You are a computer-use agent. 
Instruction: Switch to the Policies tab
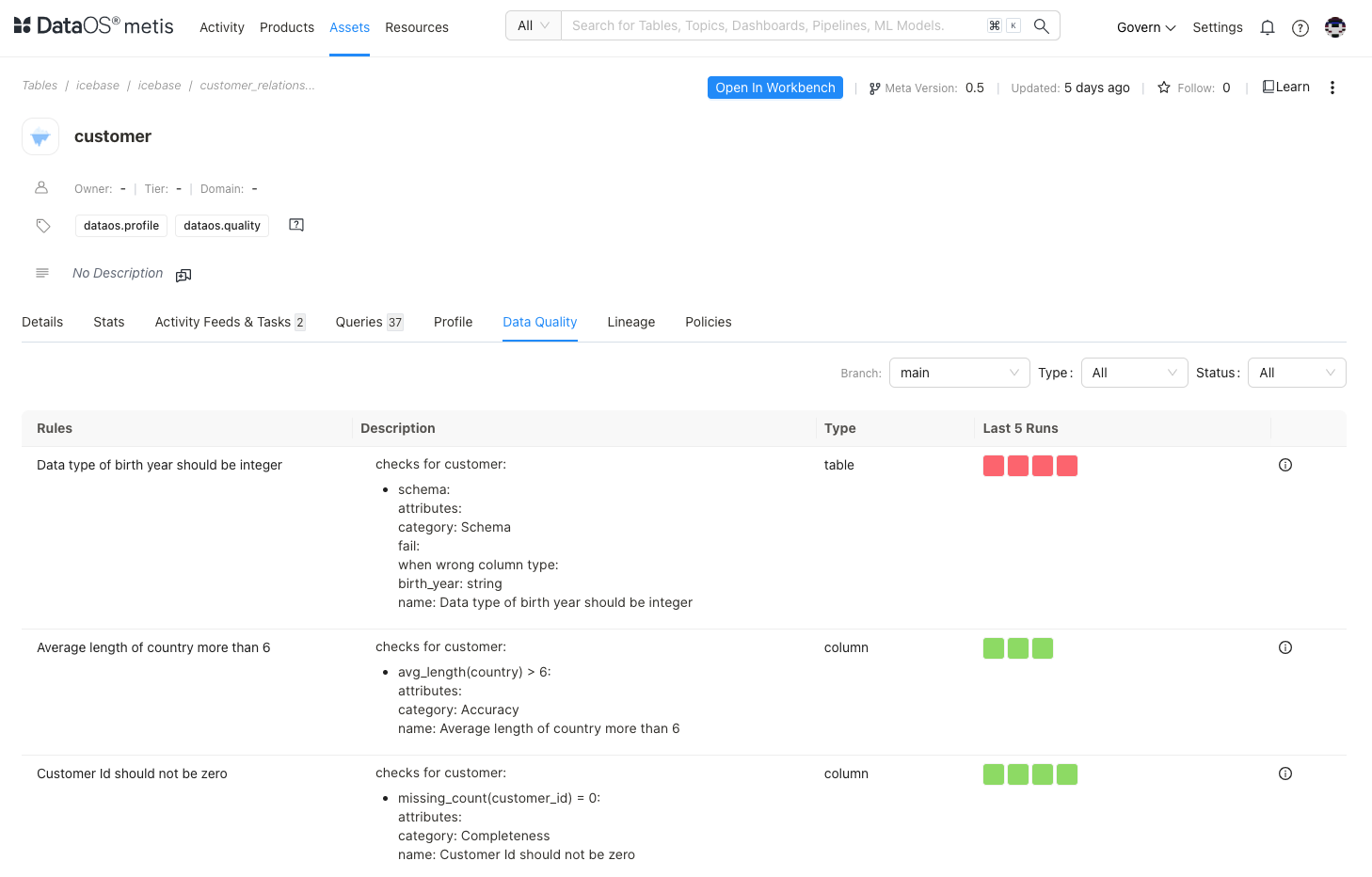[708, 322]
